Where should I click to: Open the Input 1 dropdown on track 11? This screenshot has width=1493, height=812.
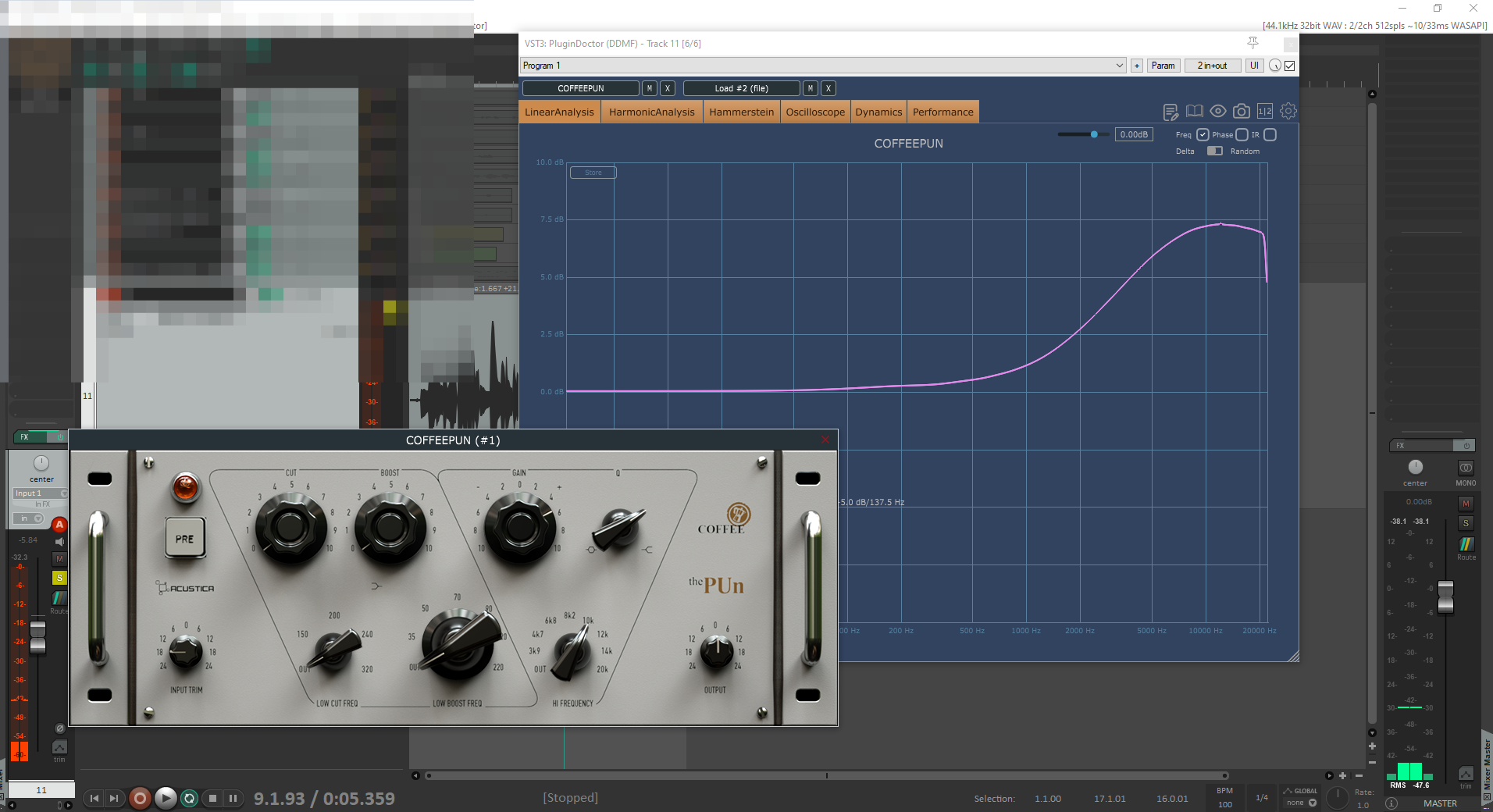point(41,493)
